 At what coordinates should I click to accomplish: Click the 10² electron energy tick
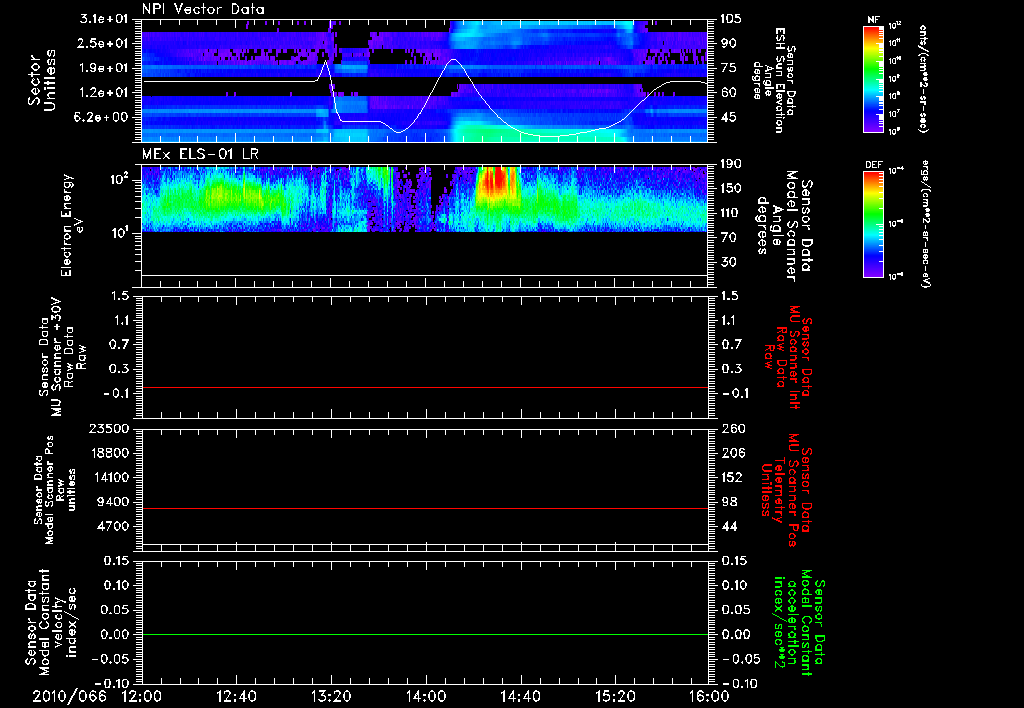(x=119, y=179)
